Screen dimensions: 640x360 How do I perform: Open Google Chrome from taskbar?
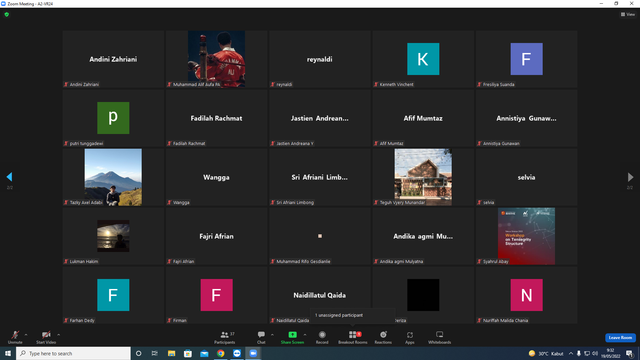(x=220, y=353)
